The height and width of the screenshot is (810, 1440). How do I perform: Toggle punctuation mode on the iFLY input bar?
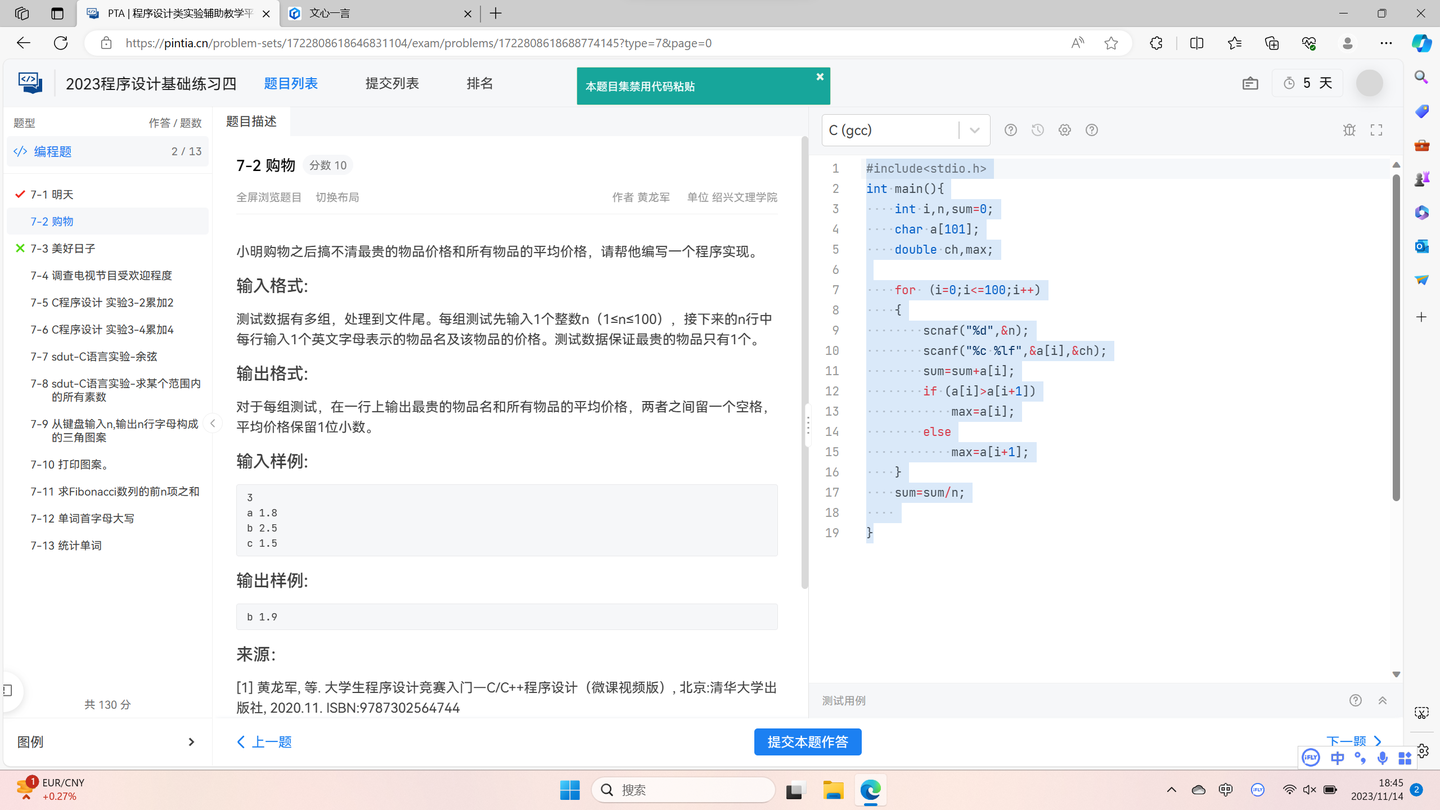[x=1359, y=758]
